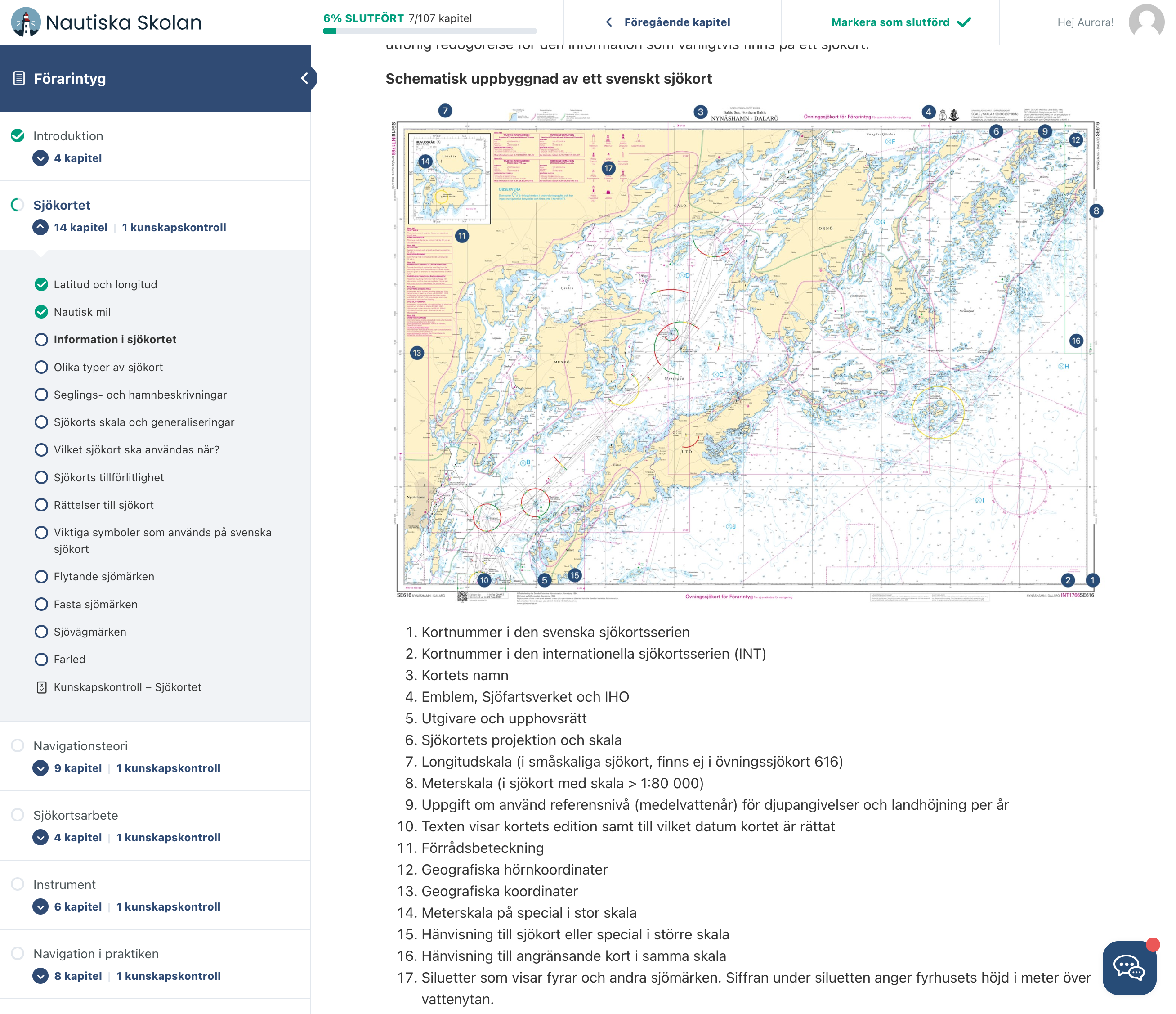Click the Kunskapskontroll Sjökortet quiz icon

pyautogui.click(x=41, y=687)
